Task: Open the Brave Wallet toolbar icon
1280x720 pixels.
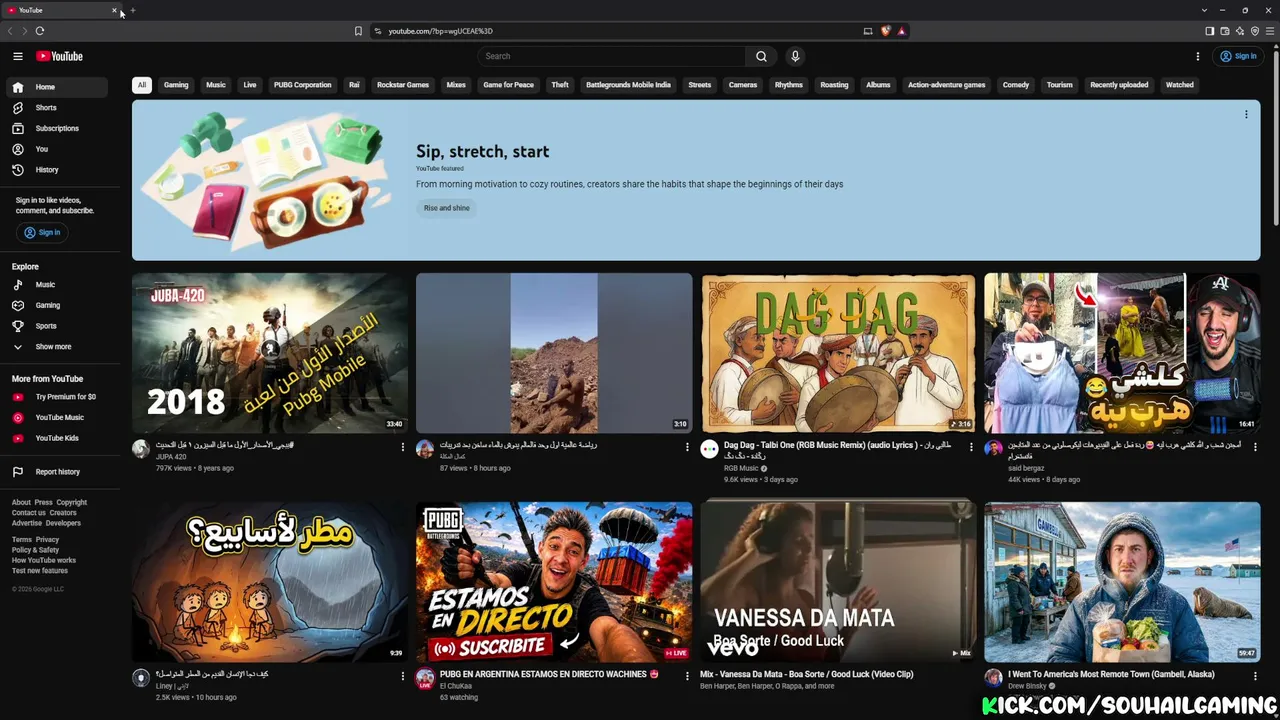Action: 1225,31
